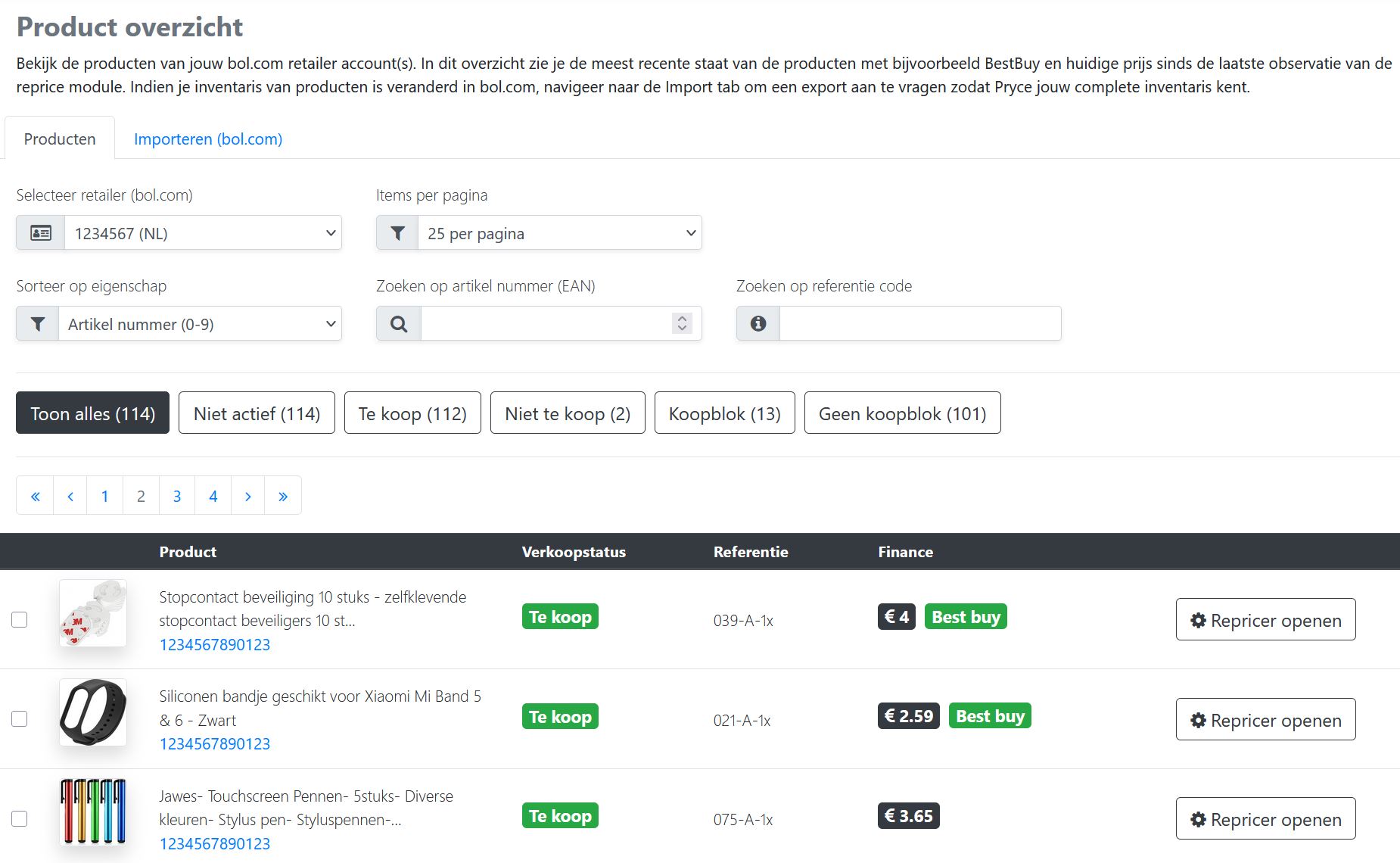This screenshot has width=1400, height=863.
Task: Check the checkbox for the Siliconen bandje product
Action: click(x=20, y=718)
